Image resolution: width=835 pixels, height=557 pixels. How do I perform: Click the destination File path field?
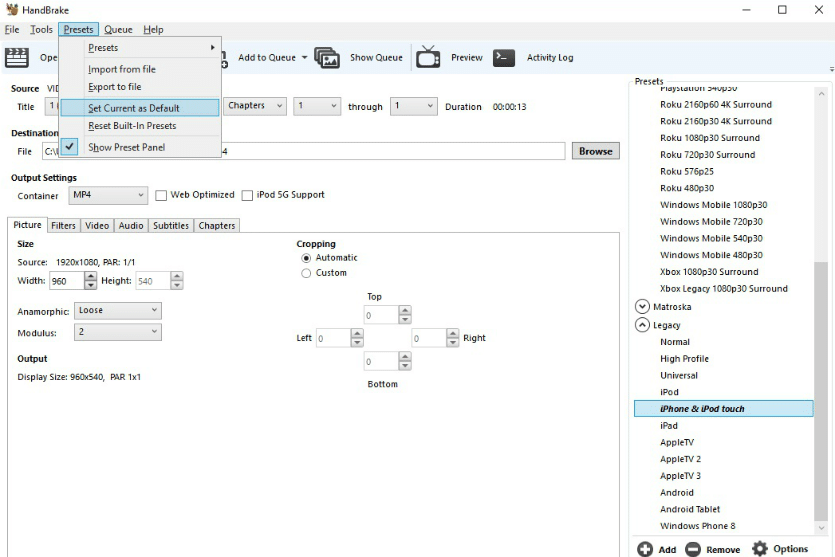[x=304, y=151]
